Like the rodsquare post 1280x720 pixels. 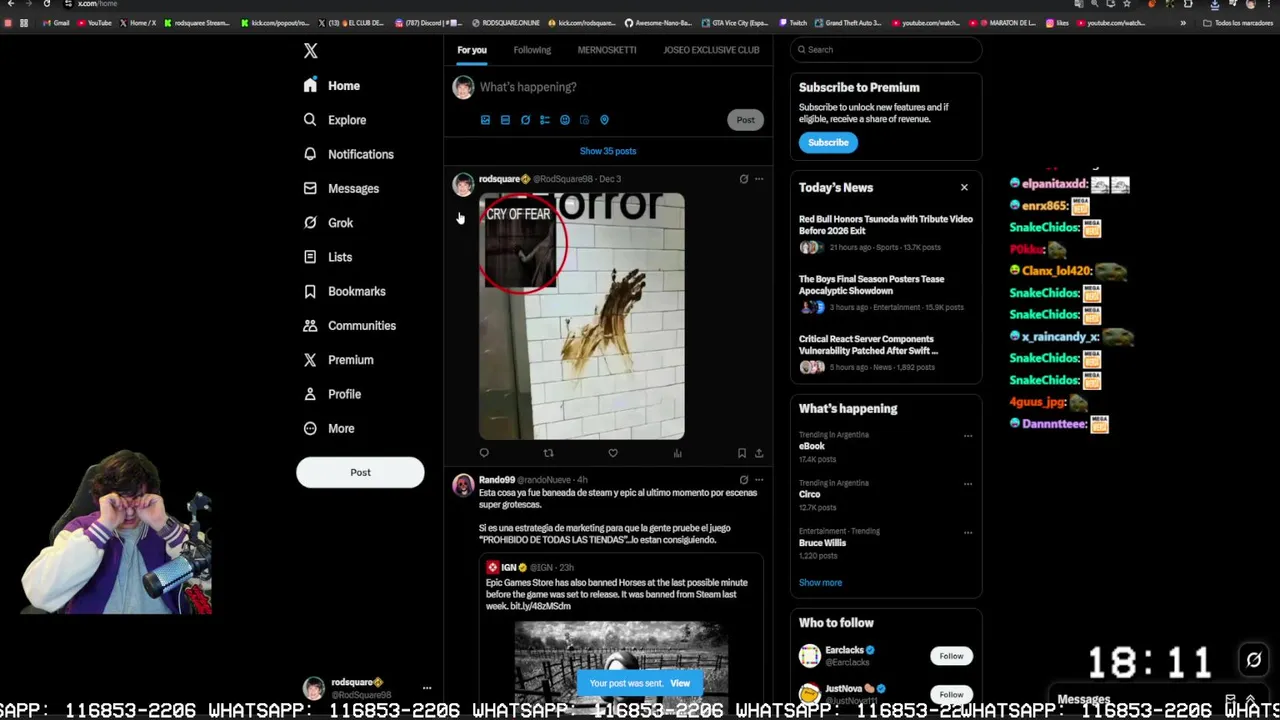coord(613,453)
